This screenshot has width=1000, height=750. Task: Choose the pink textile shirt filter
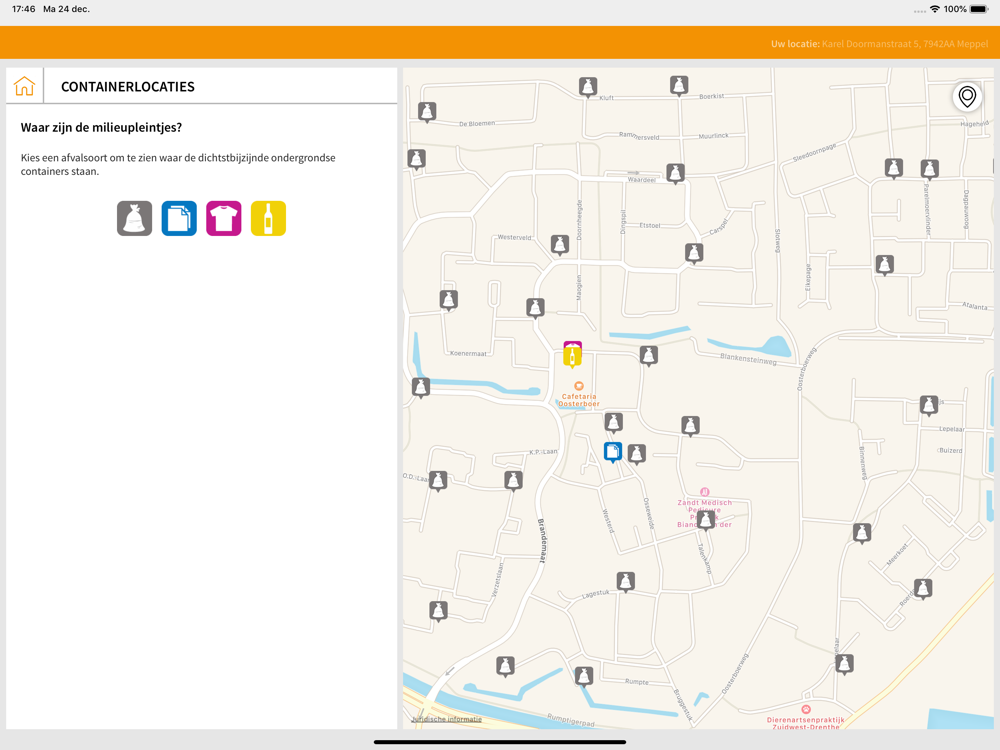tap(223, 218)
